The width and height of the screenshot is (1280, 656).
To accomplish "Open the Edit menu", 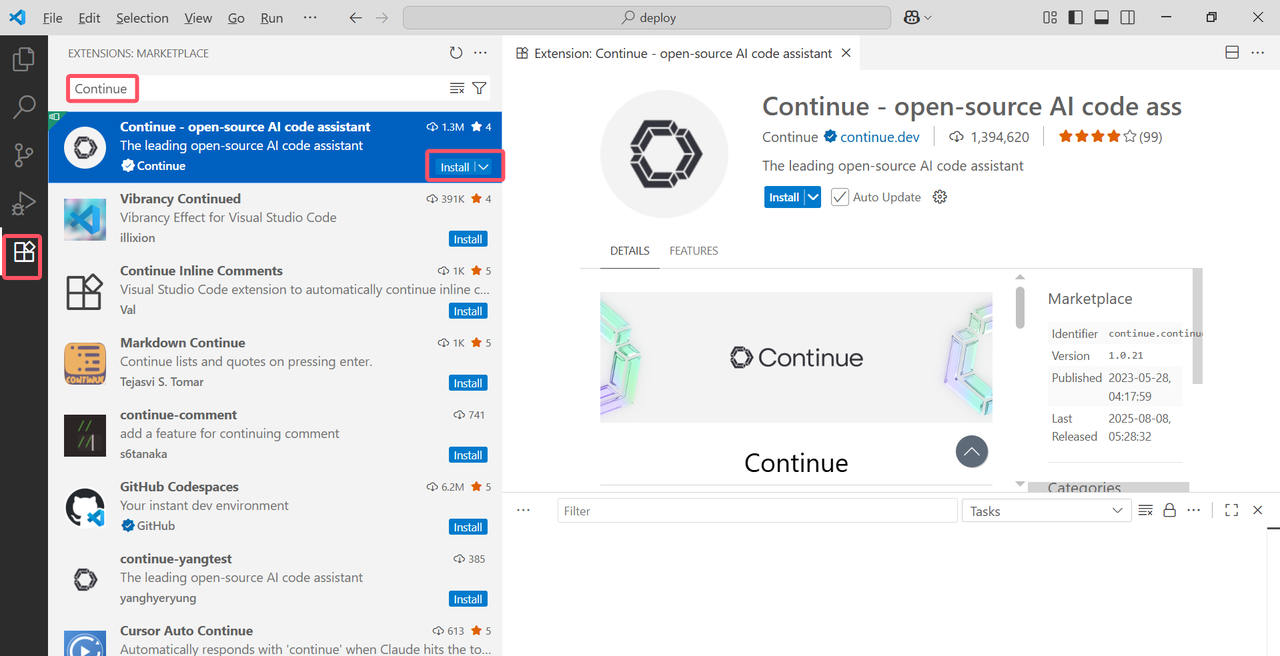I will pyautogui.click(x=89, y=18).
